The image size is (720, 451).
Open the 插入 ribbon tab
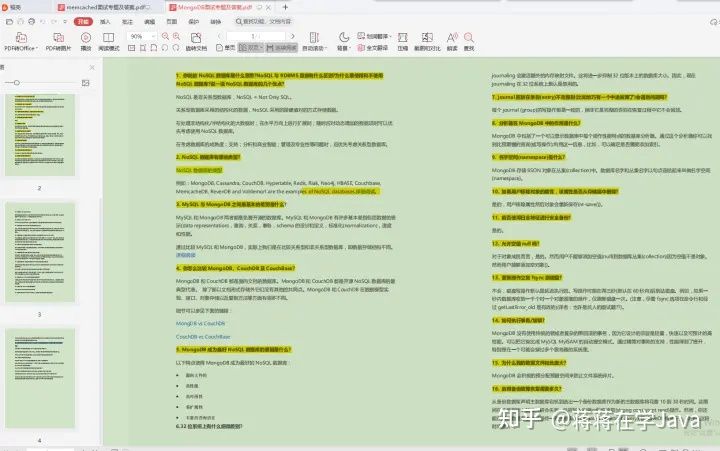(x=105, y=22)
